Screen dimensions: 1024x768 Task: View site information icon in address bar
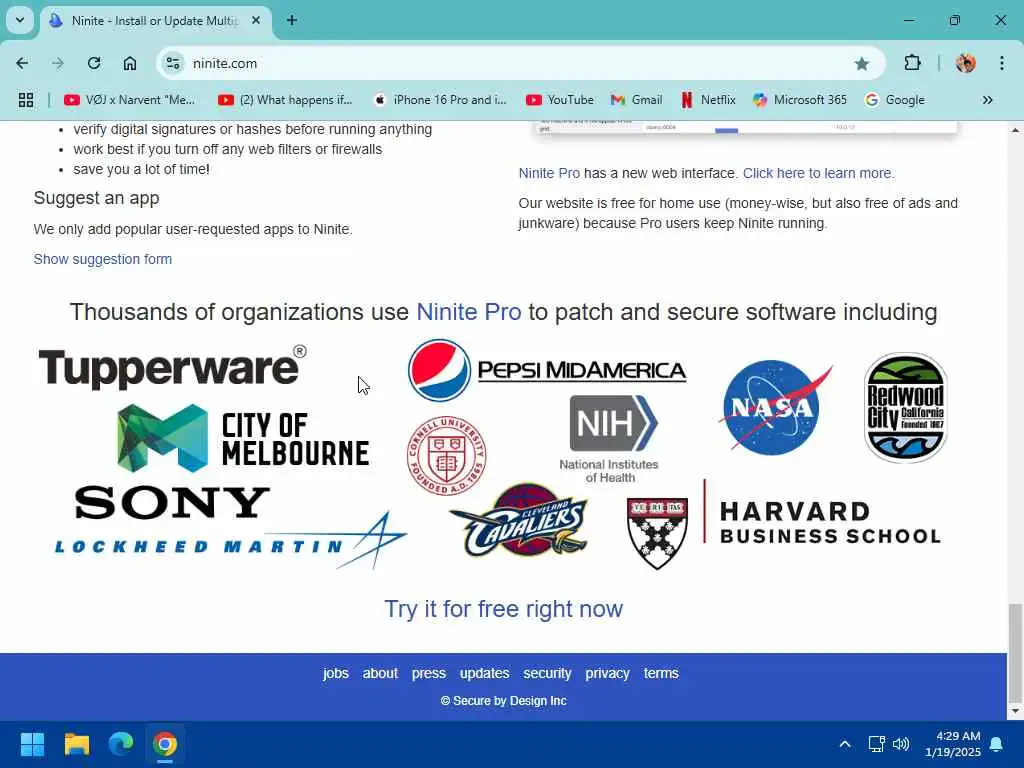(x=173, y=63)
